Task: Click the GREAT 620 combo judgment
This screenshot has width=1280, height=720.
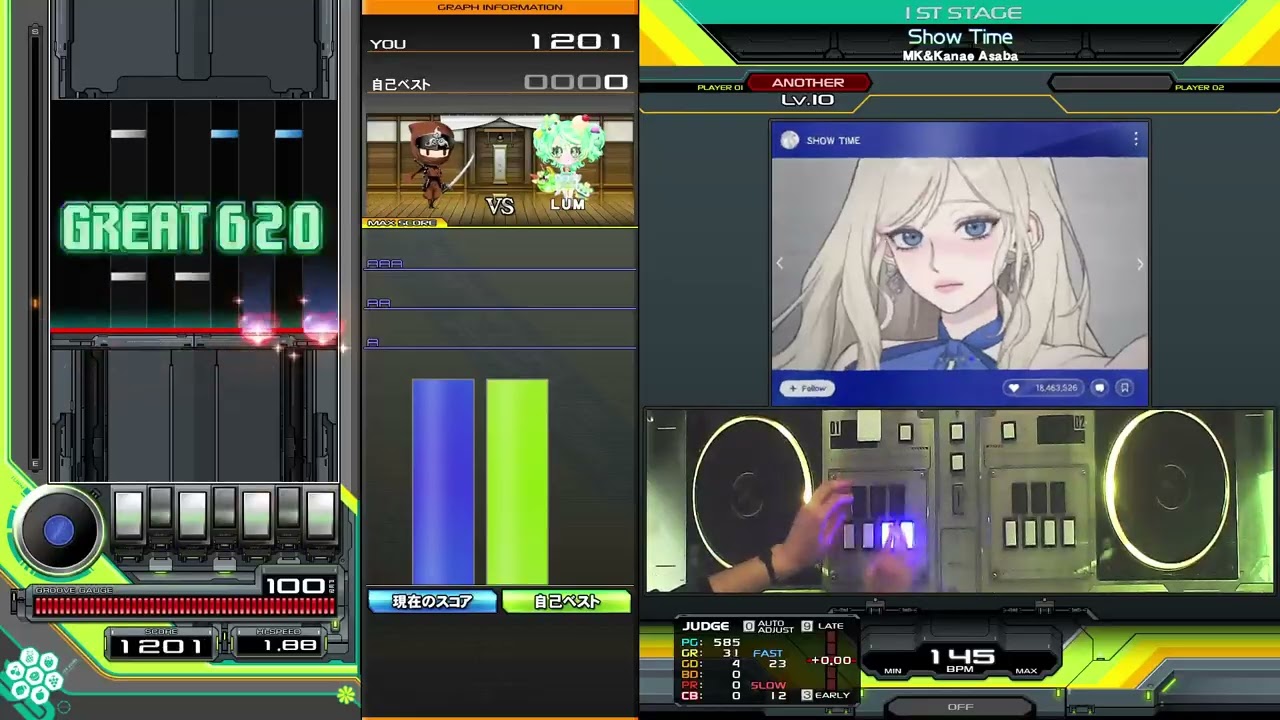Action: [x=192, y=228]
